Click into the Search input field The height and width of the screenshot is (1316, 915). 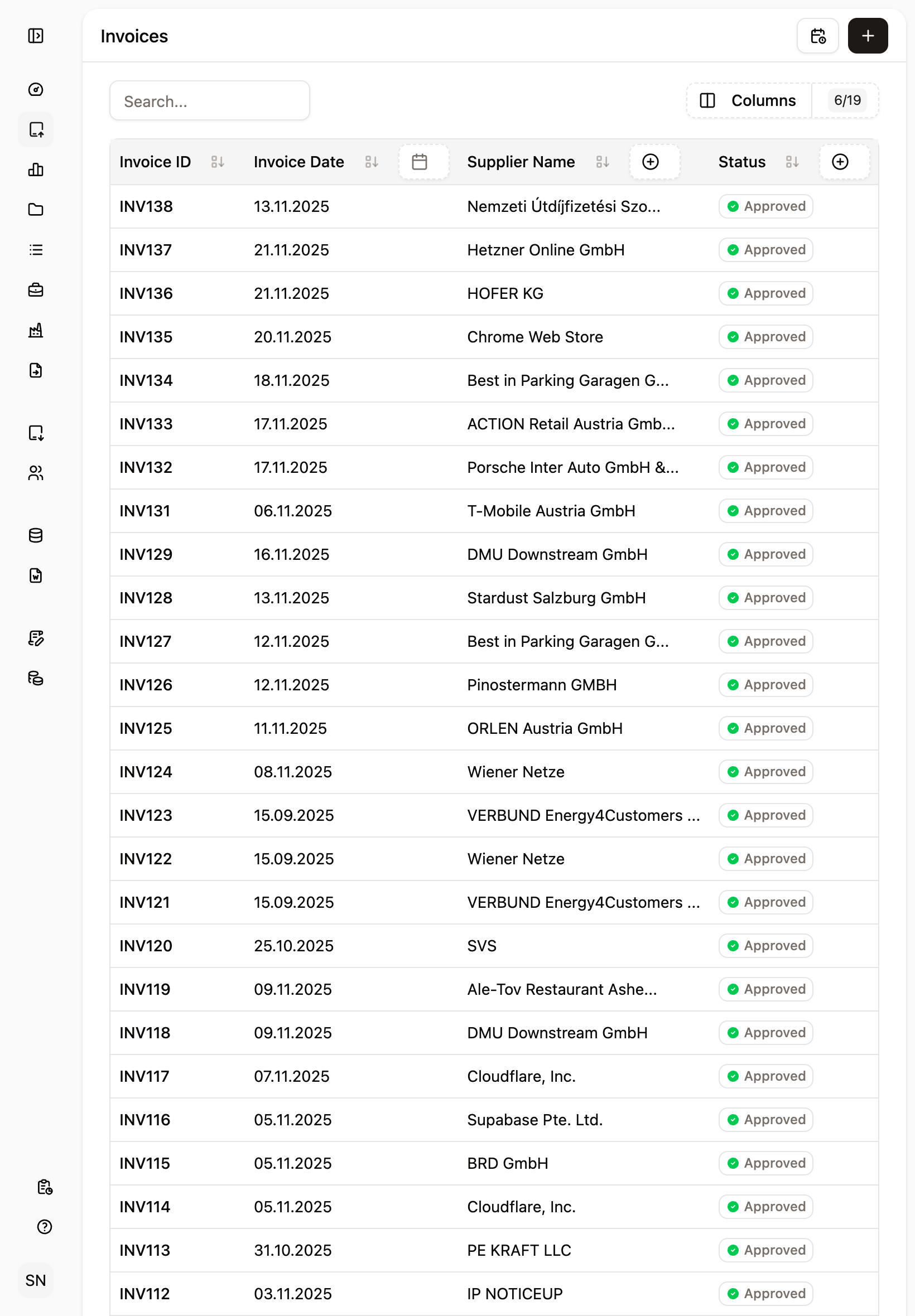[x=209, y=101]
